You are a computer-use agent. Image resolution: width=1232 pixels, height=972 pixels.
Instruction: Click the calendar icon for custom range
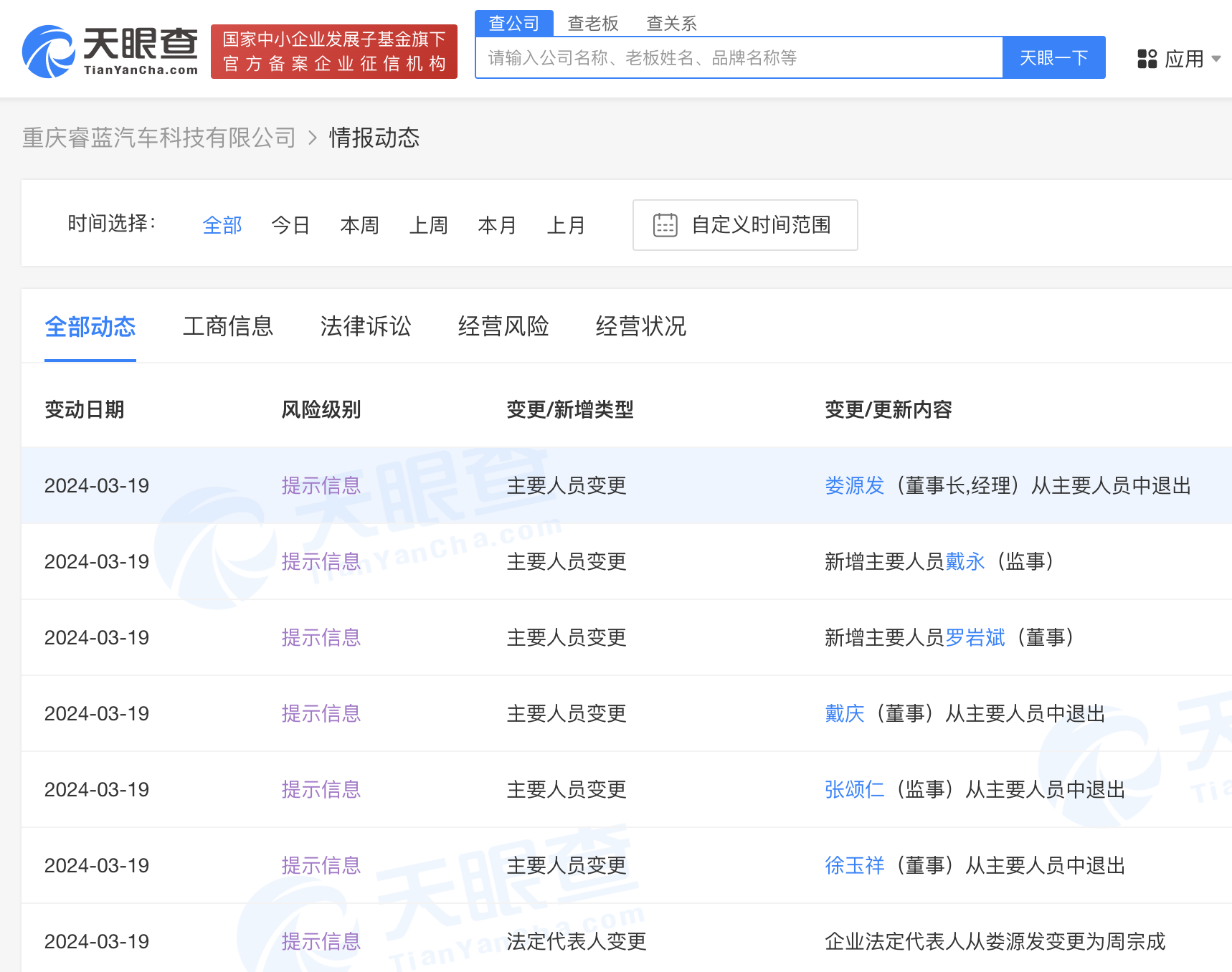[x=665, y=225]
